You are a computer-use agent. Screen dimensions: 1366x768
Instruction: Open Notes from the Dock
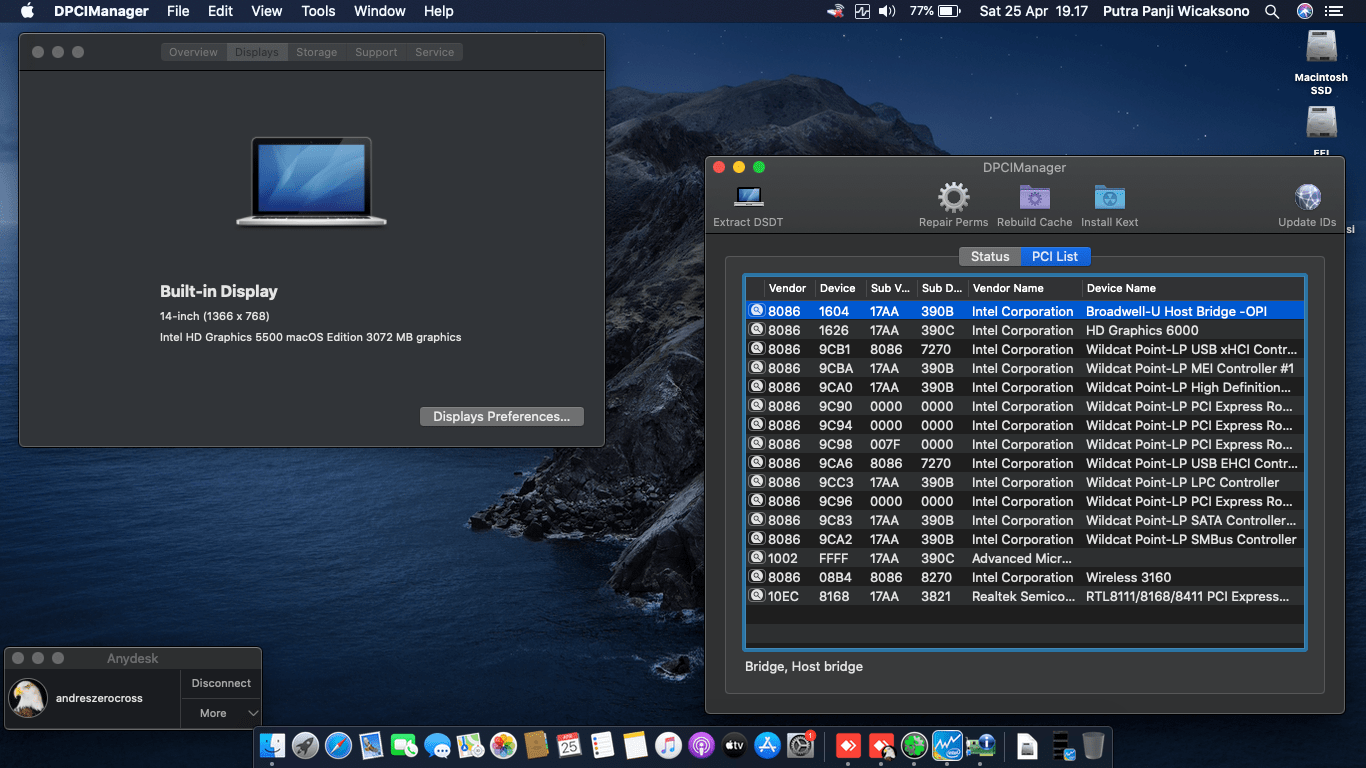635,745
